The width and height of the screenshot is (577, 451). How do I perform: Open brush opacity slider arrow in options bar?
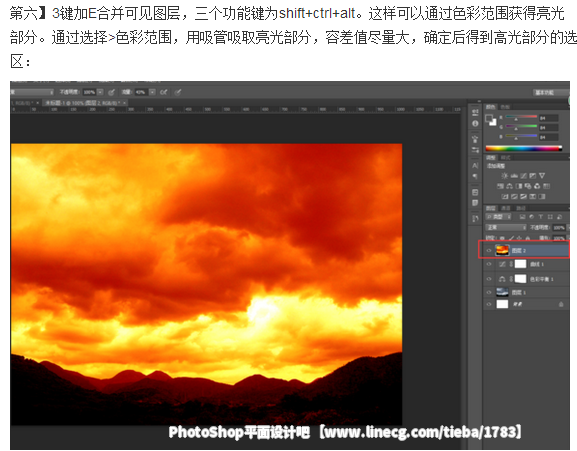click(100, 92)
